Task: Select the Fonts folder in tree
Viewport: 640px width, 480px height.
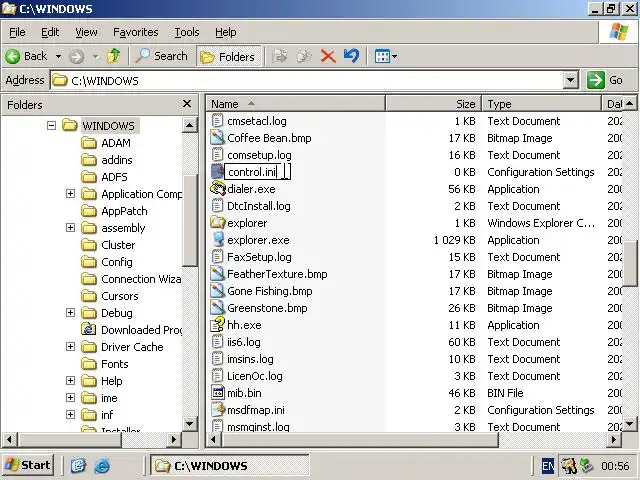Action: (115, 364)
